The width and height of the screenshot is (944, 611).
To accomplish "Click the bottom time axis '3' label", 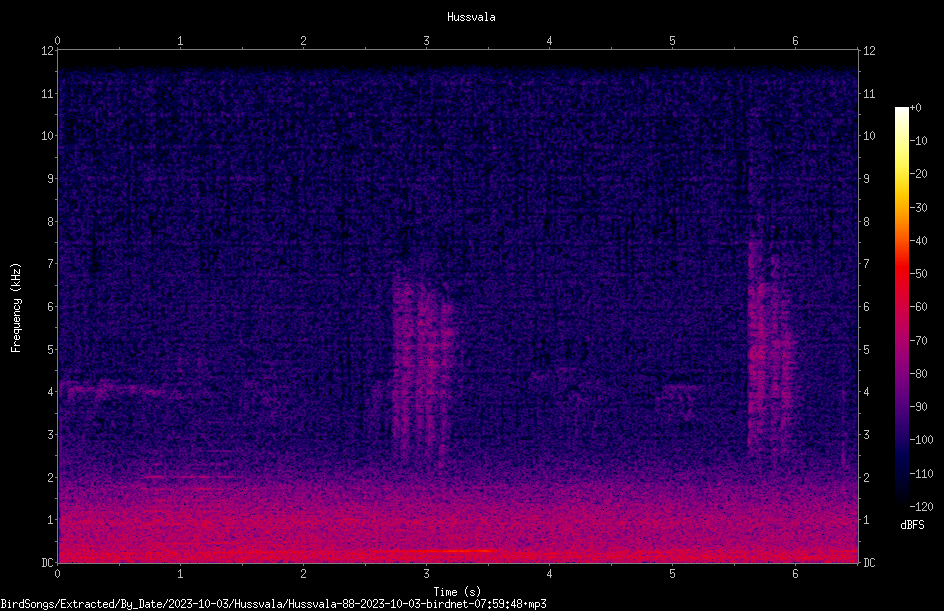I will 426,574.
